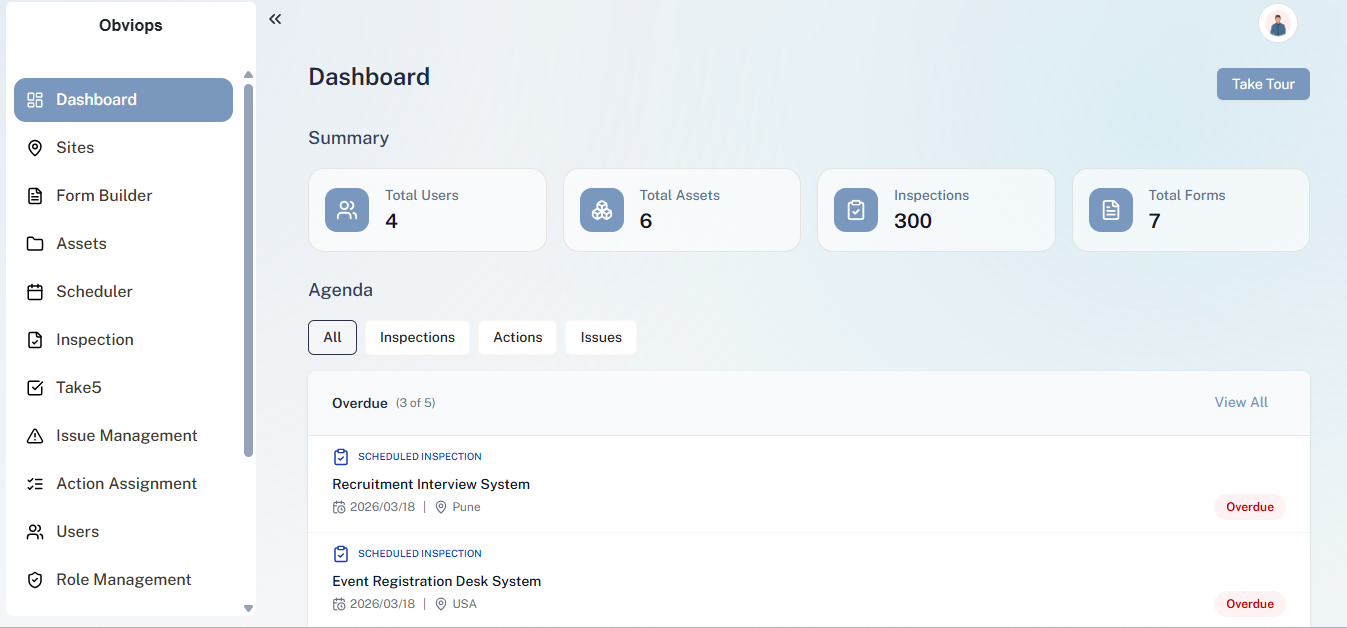Open the Take5 checkmark icon
The height and width of the screenshot is (628, 1347).
[35, 387]
